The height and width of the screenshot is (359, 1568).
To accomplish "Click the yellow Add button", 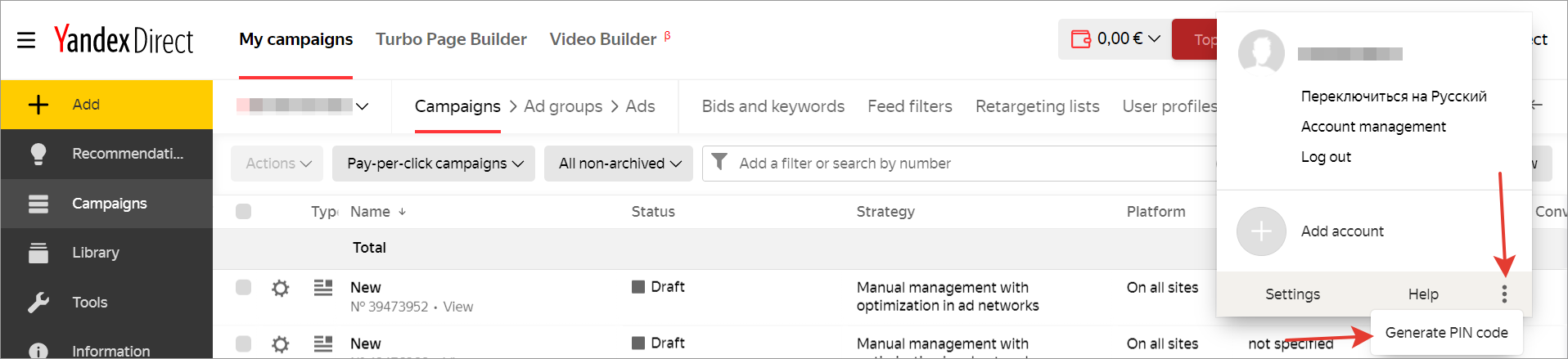I will 106,105.
